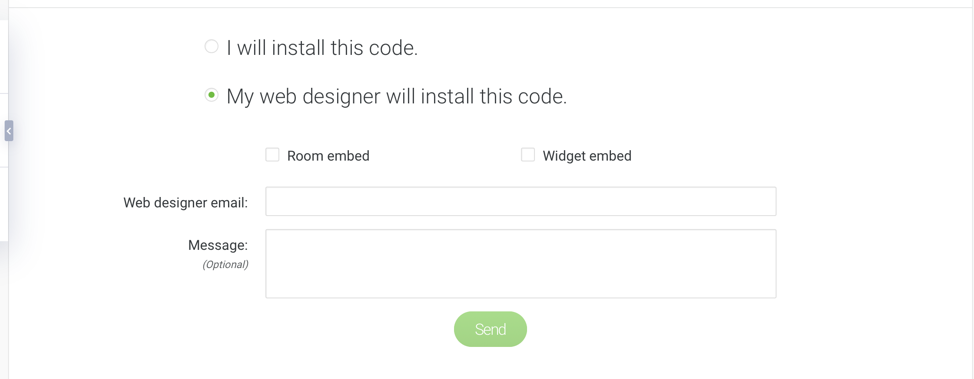The height and width of the screenshot is (379, 974).
Task: Select the "My web designer will install" radio button
Action: point(212,96)
